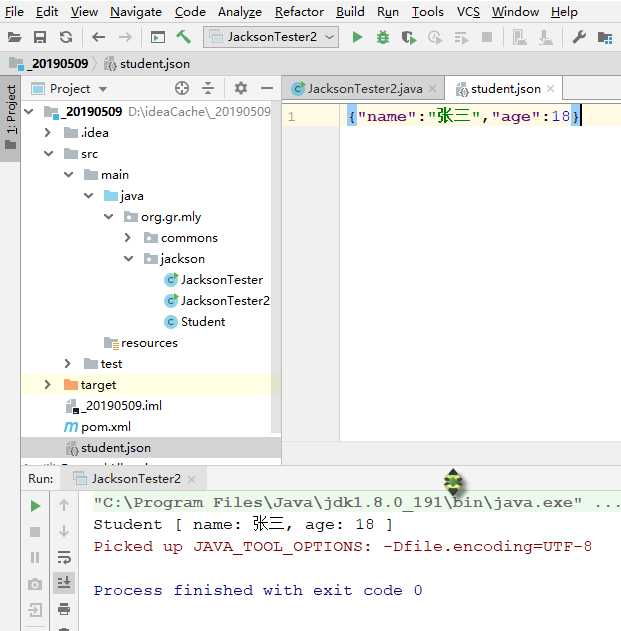This screenshot has height=631, width=621.
Task: Toggle the 1: Project side tab
Action: point(10,118)
